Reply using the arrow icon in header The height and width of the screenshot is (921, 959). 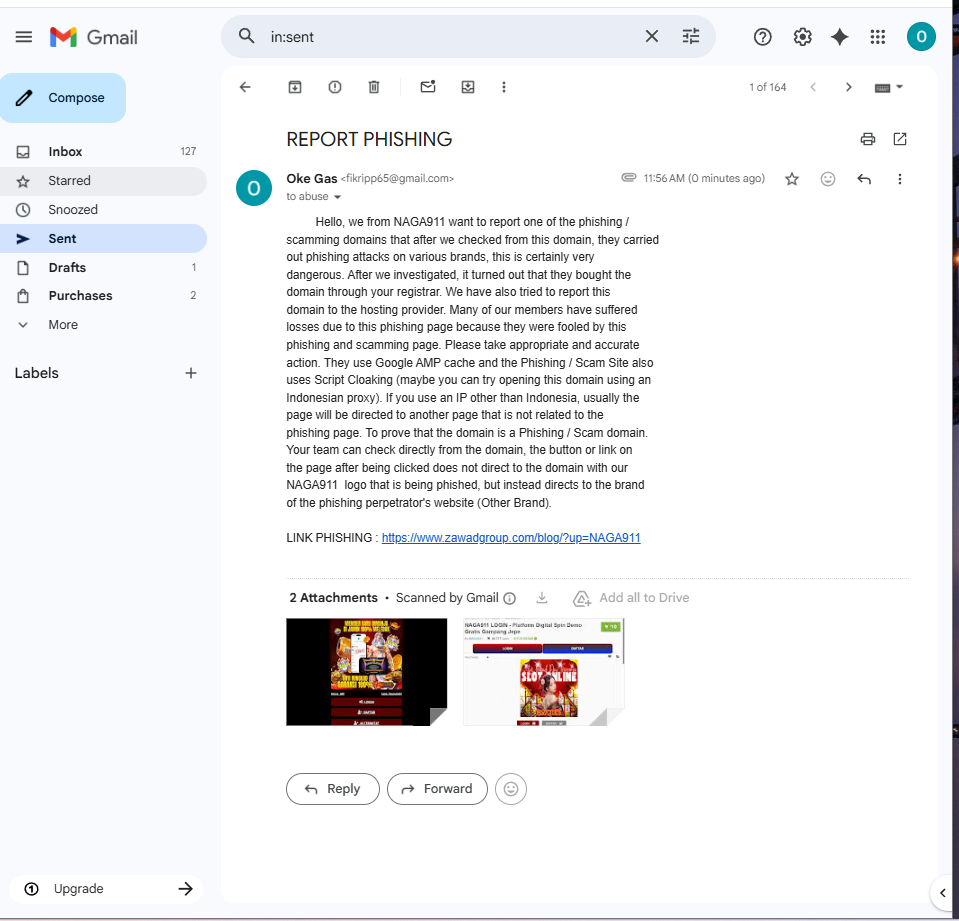coord(864,179)
